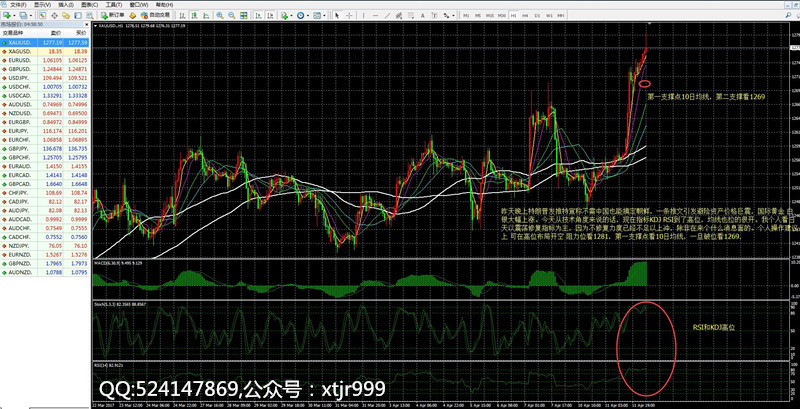Click the MACD indicator window label
Image resolution: width=800 pixels, height=409 pixels.
pos(119,263)
